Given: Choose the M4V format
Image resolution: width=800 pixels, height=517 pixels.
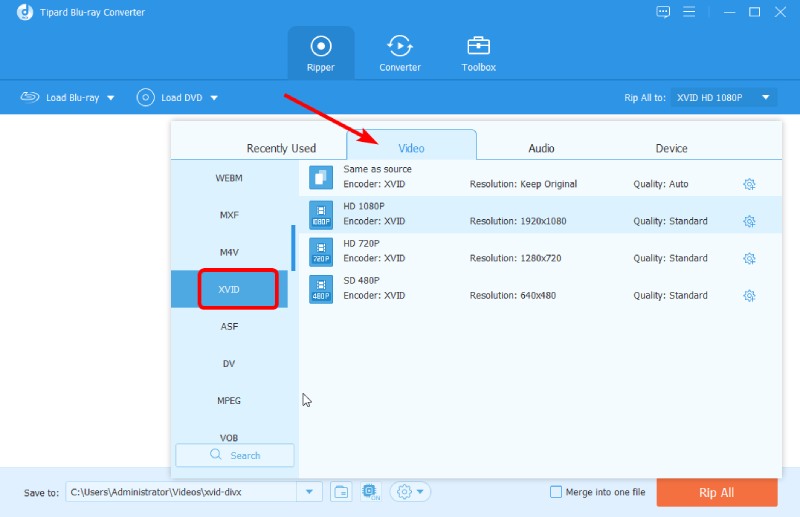Looking at the screenshot, I should (229, 252).
